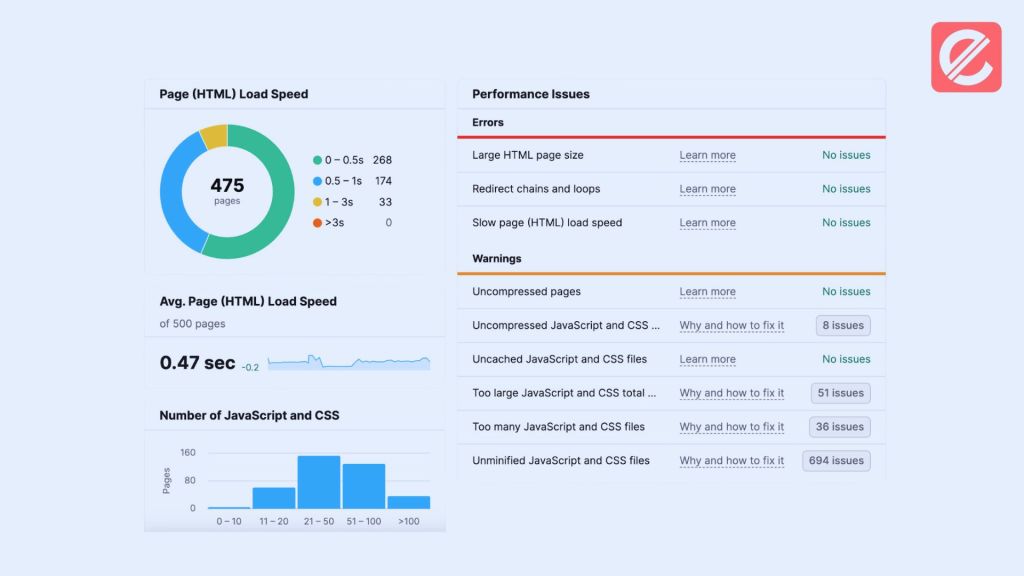Click Redirect chains and loops label
The image size is (1024, 576).
[536, 189]
